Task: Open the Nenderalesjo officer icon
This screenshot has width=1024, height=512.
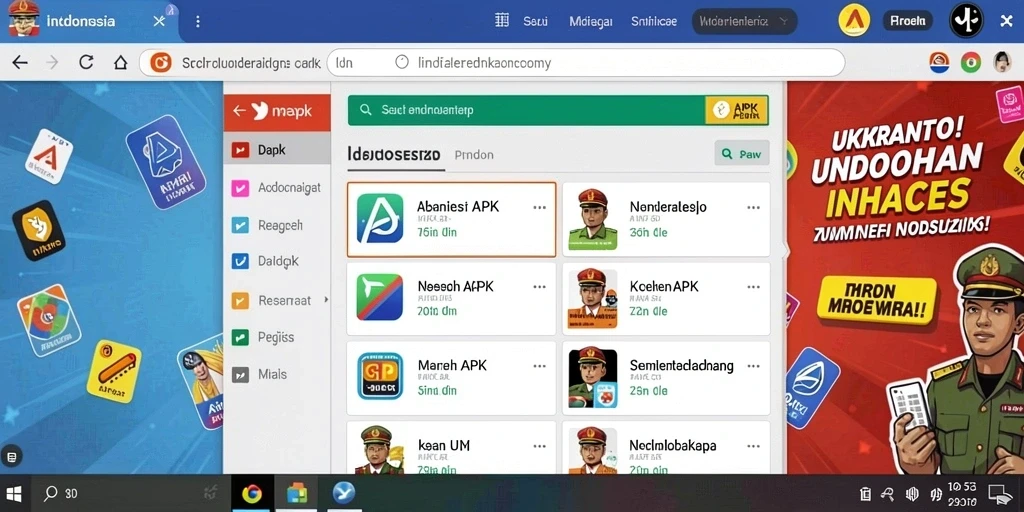Action: (592, 219)
